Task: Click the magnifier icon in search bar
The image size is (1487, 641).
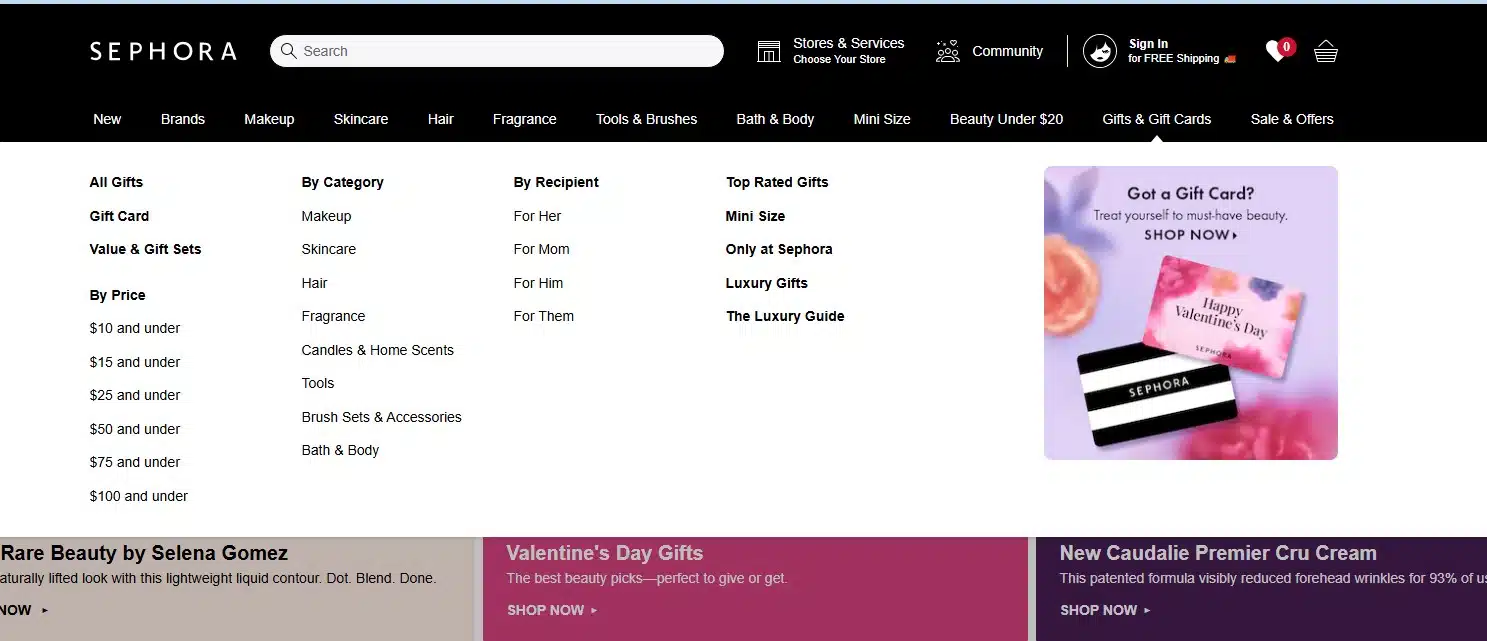Action: point(289,51)
